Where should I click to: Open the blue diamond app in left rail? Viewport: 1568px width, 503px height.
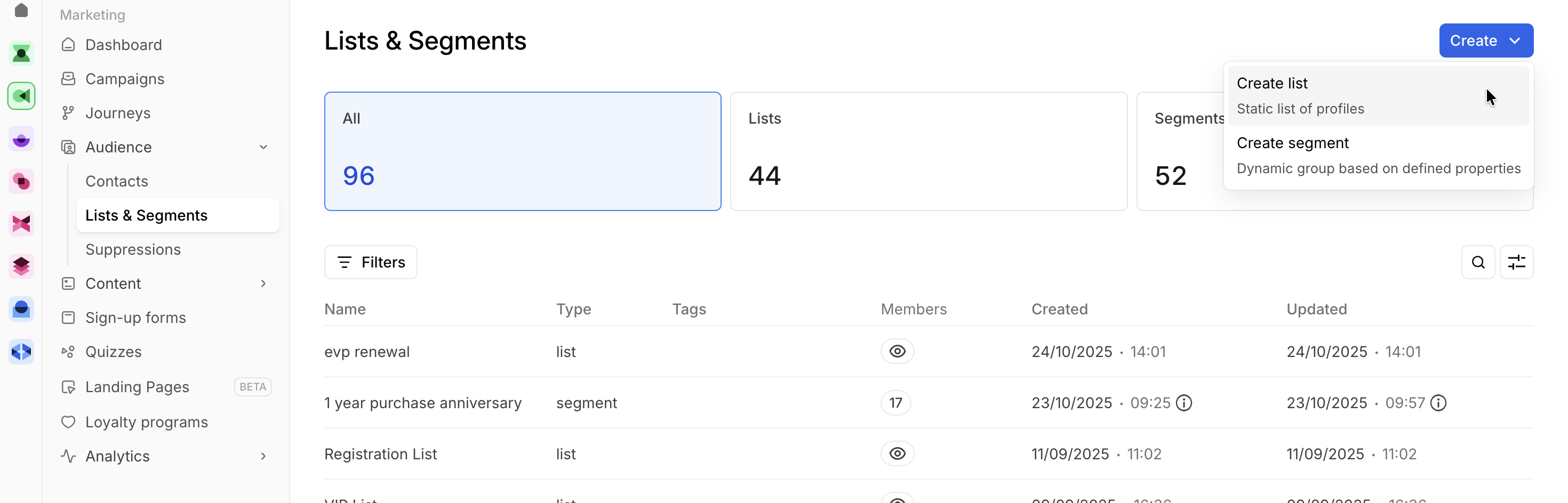coord(21,352)
